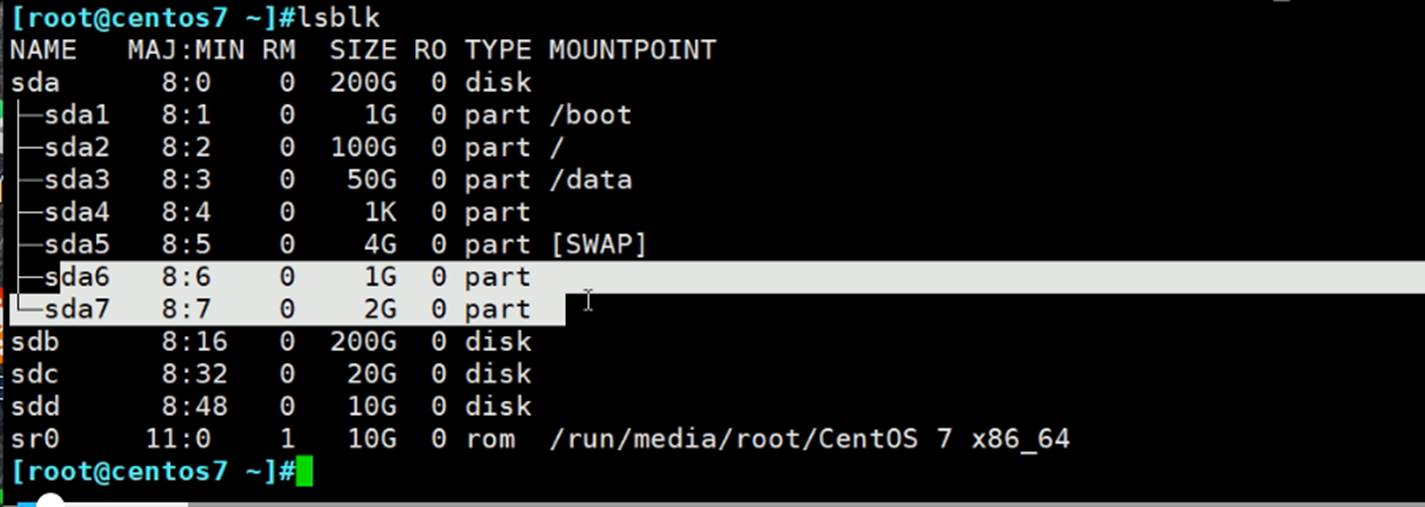Click the lsblk command text

pyautogui.click(x=338, y=17)
